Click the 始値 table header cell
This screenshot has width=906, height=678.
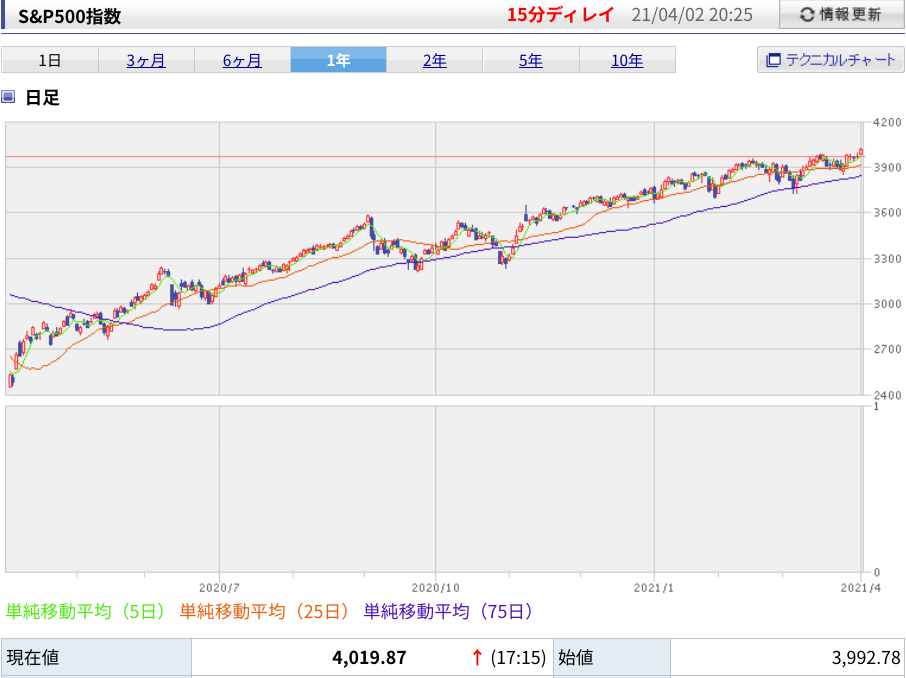pos(612,657)
